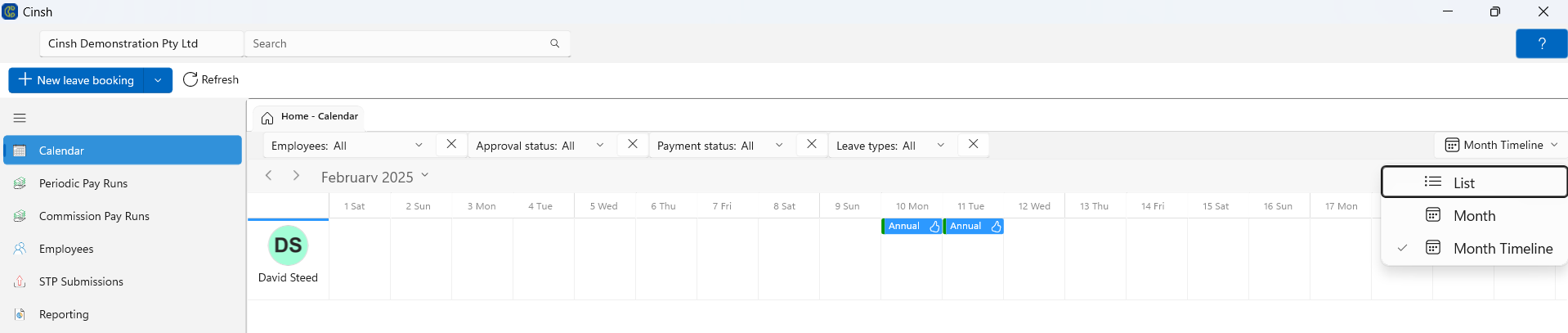Clear the Approval status filter

(632, 145)
